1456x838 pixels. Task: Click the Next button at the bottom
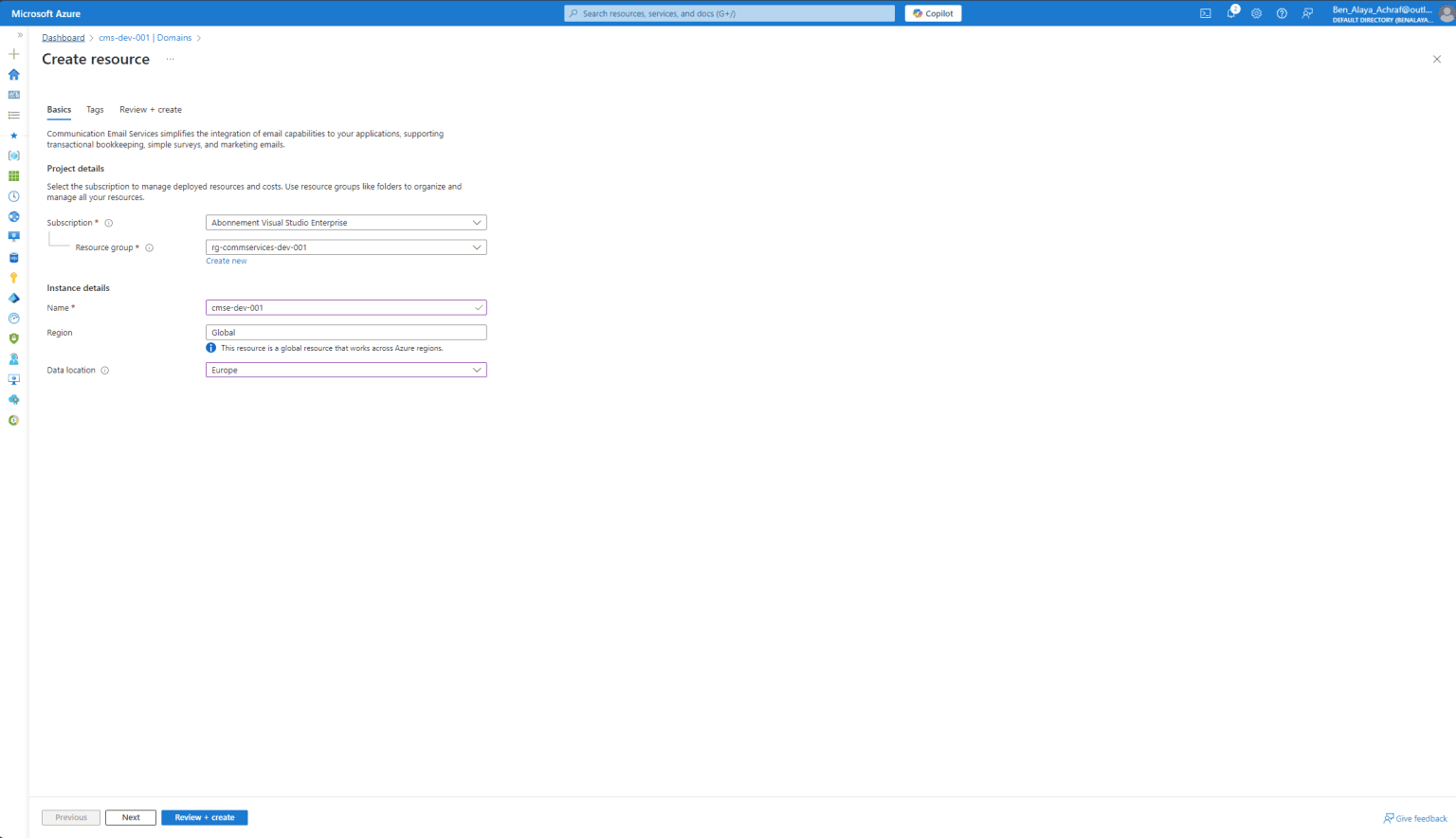coord(130,817)
